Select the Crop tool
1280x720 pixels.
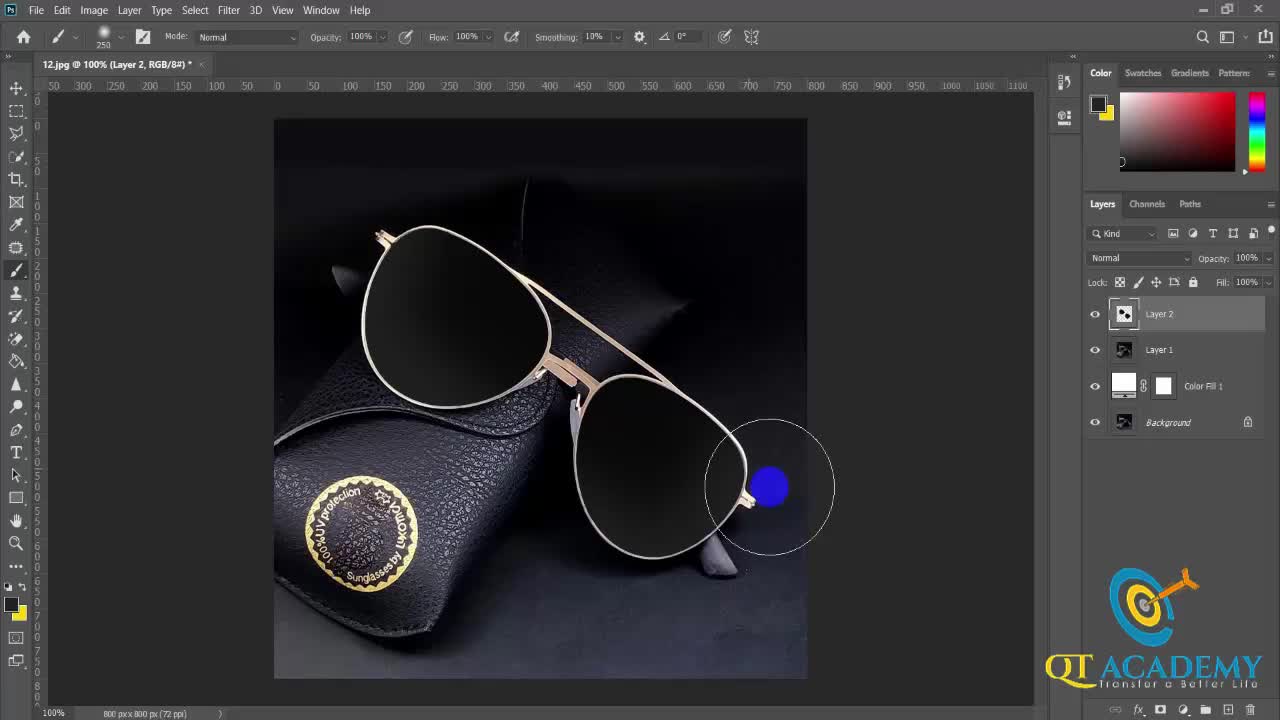click(16, 179)
